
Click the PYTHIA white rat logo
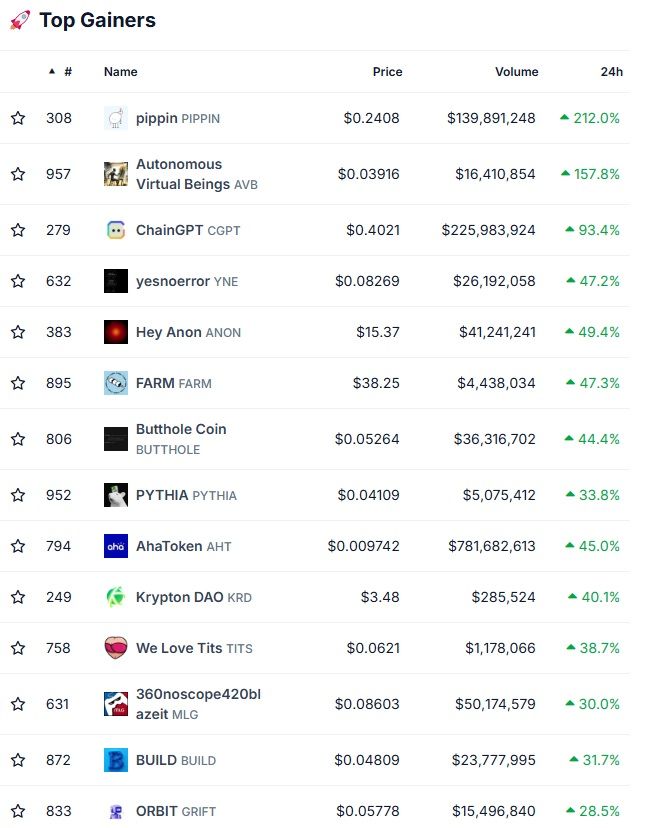(116, 495)
